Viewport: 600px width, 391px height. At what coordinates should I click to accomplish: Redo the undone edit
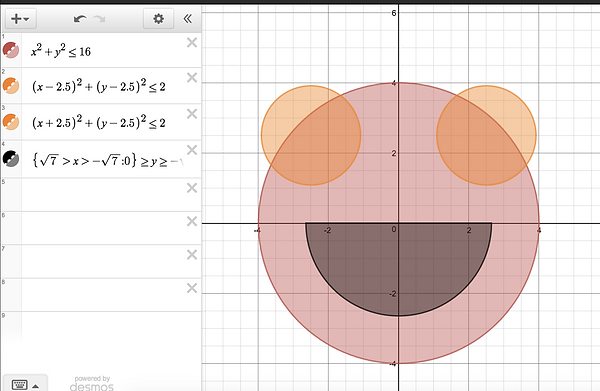pos(99,19)
